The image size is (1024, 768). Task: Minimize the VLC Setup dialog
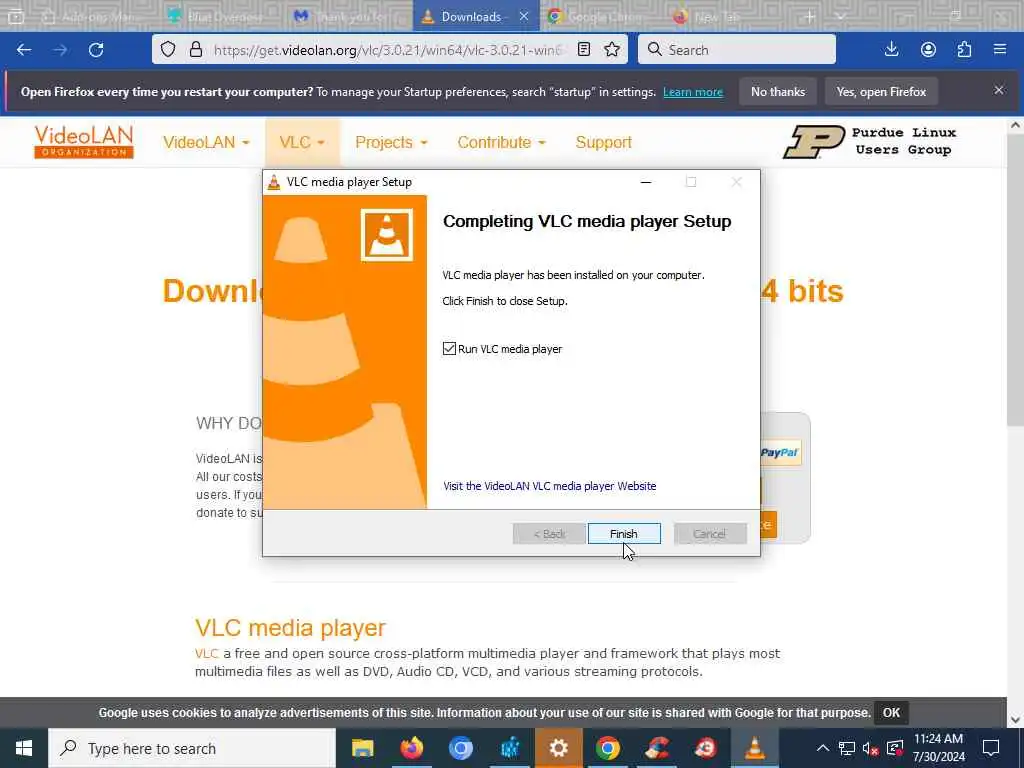click(646, 182)
